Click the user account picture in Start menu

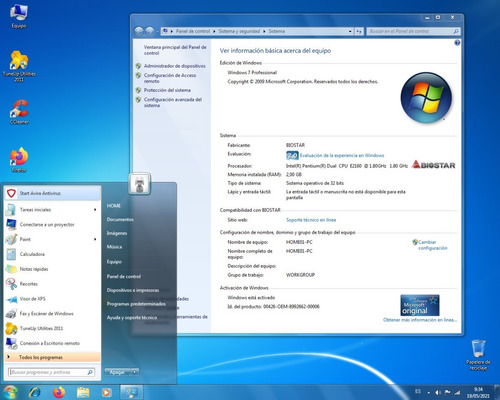pos(140,184)
